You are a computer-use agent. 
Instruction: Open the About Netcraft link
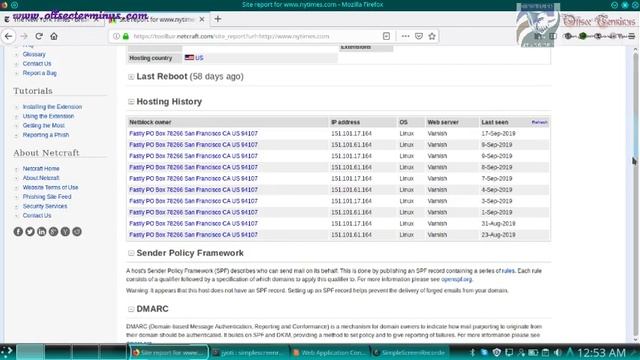[x=41, y=178]
